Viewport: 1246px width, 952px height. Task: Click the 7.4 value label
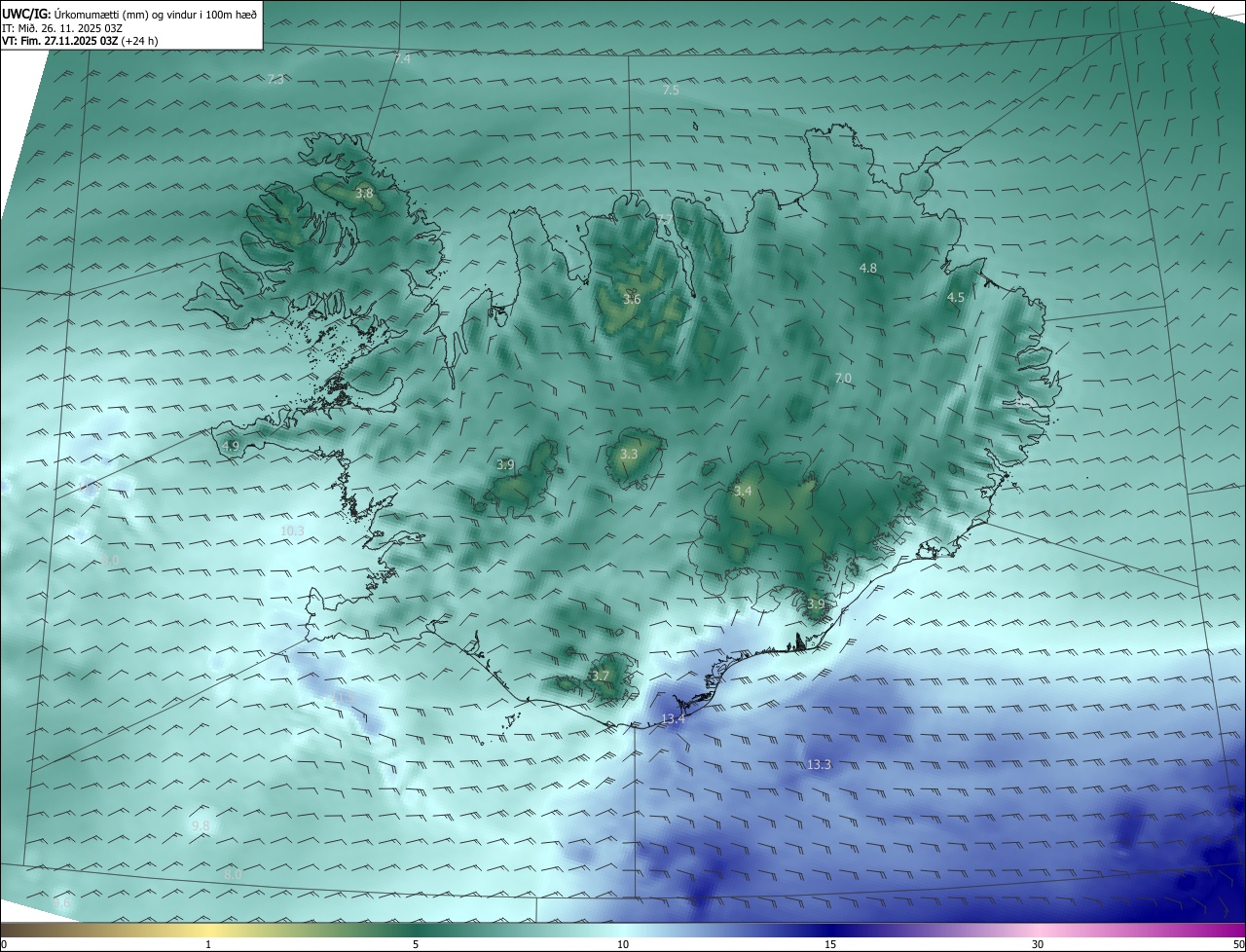pos(402,59)
